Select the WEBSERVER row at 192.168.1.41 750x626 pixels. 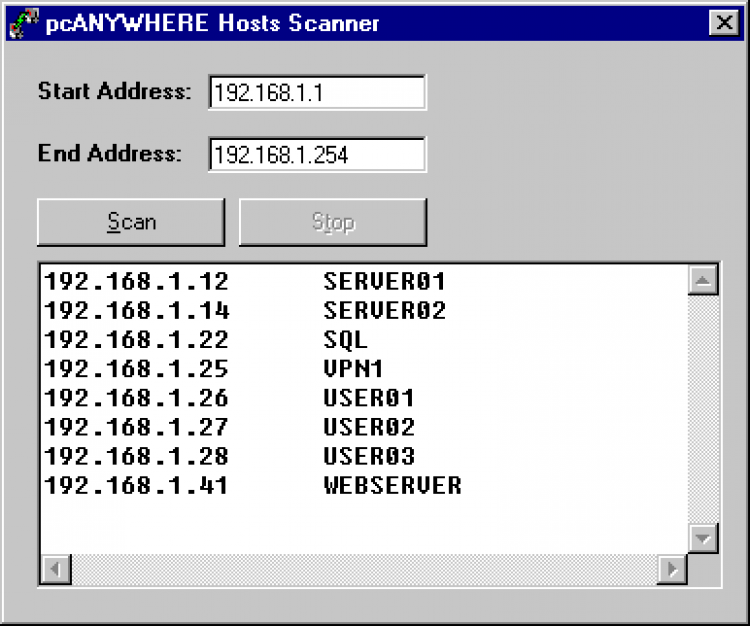(364, 485)
